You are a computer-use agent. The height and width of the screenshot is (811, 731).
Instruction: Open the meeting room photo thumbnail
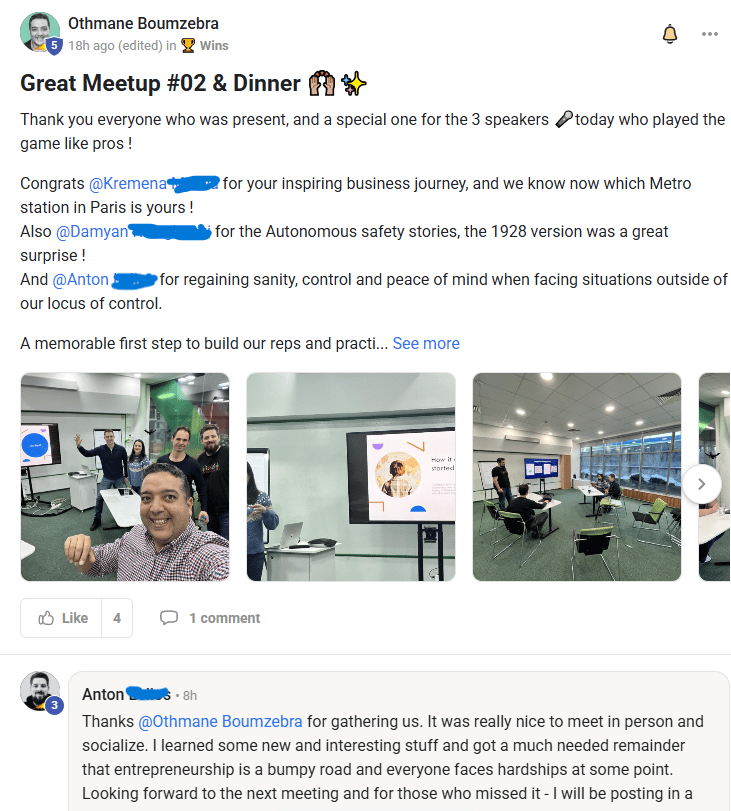(x=577, y=477)
